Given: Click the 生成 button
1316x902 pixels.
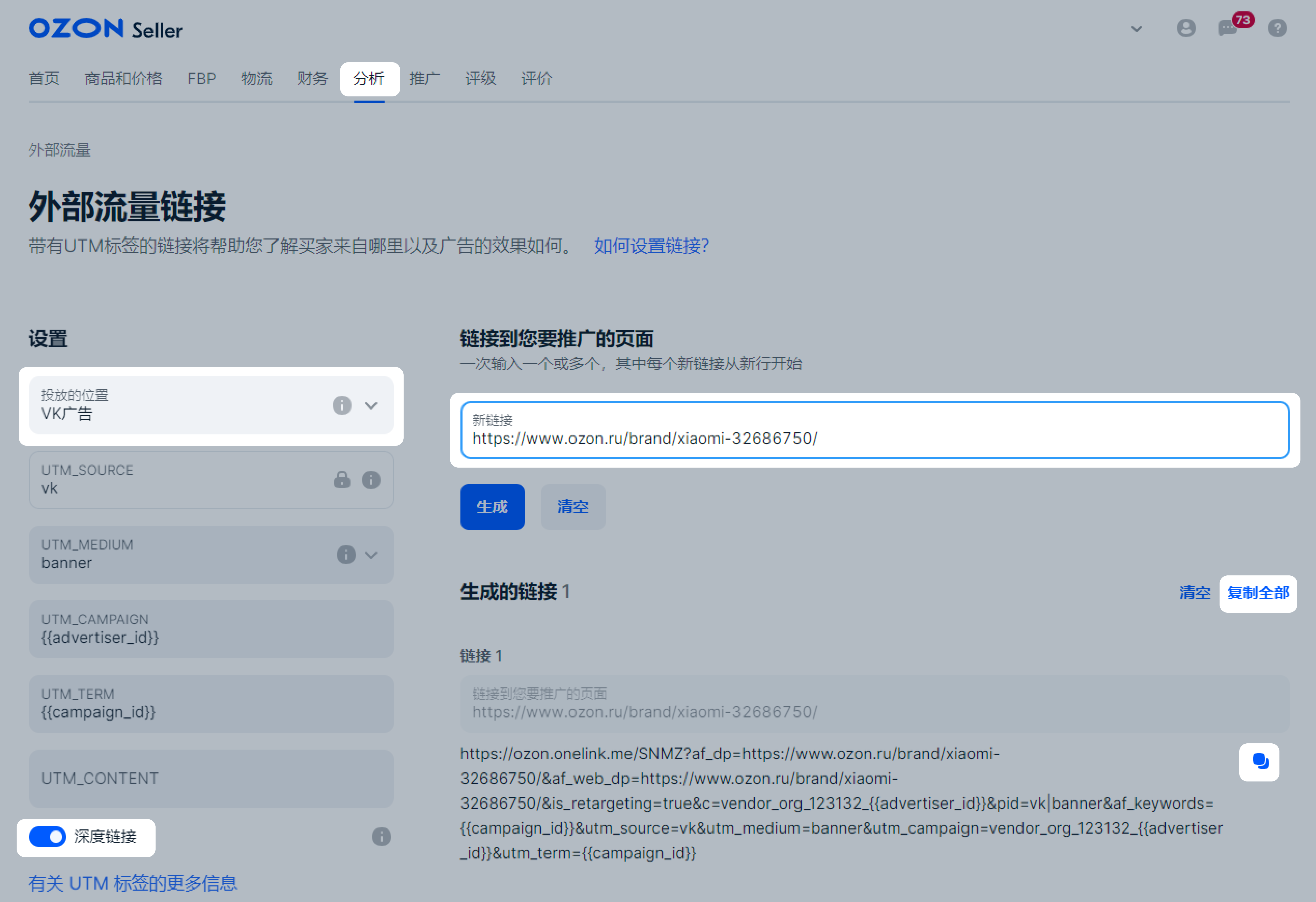Looking at the screenshot, I should (x=492, y=507).
